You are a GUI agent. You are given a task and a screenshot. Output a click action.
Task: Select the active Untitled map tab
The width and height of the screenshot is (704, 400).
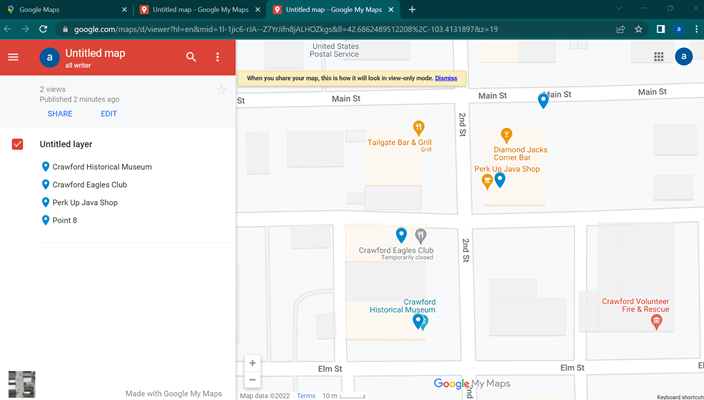pos(334,9)
